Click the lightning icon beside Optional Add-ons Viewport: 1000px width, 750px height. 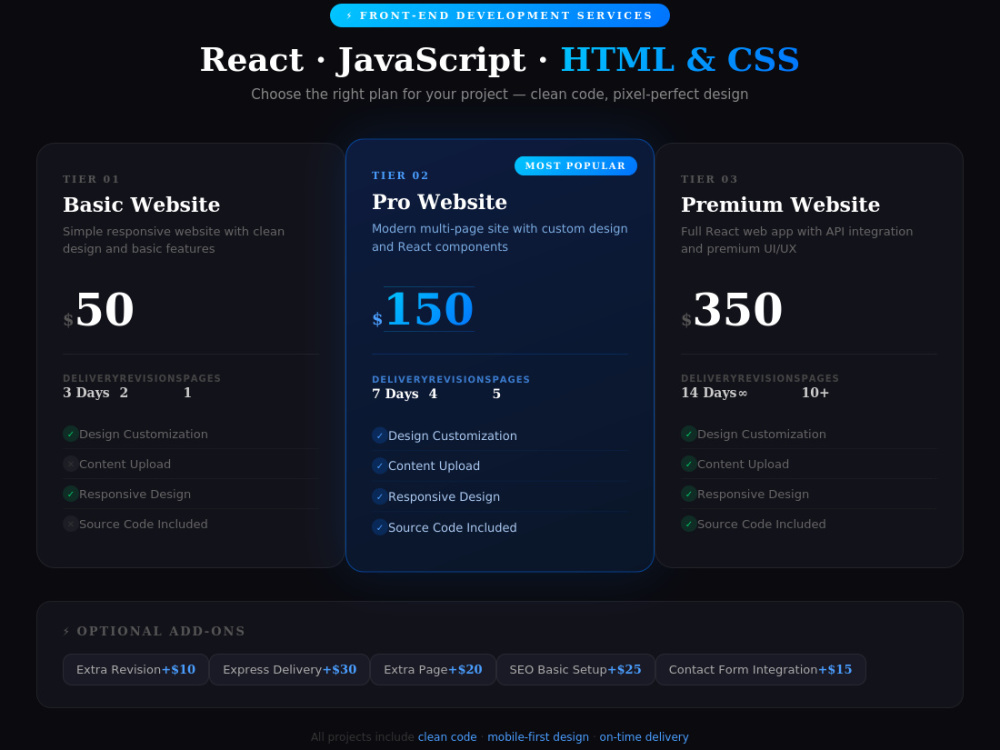[66, 631]
